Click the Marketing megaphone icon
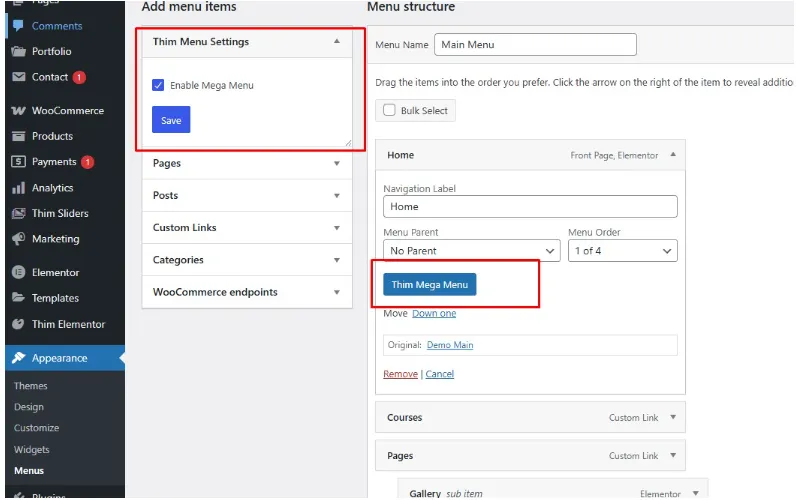Screen dimensions: 797x500 tap(18, 239)
